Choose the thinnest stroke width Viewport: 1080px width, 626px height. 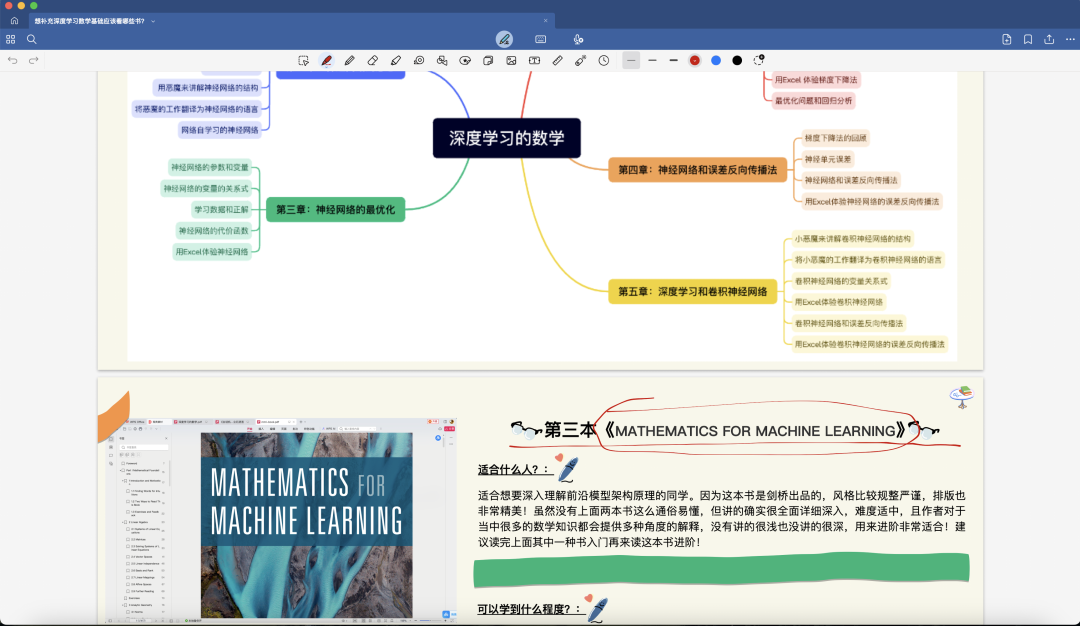pos(631,61)
